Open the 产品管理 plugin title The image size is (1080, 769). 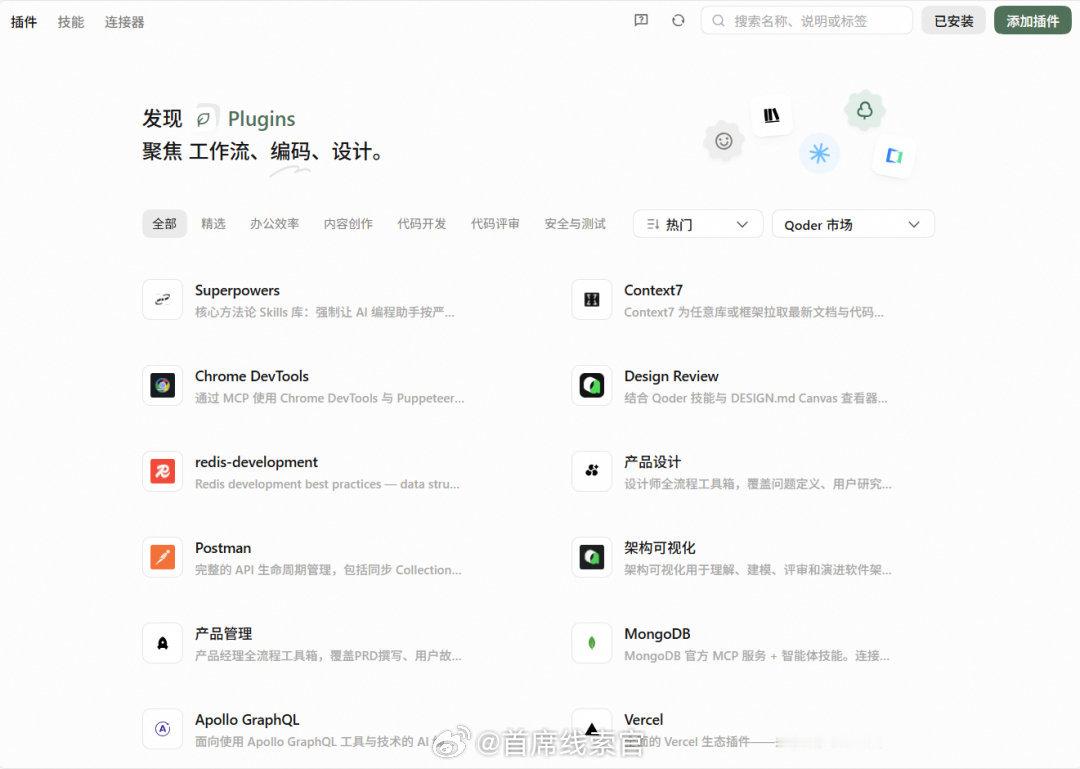[223, 634]
